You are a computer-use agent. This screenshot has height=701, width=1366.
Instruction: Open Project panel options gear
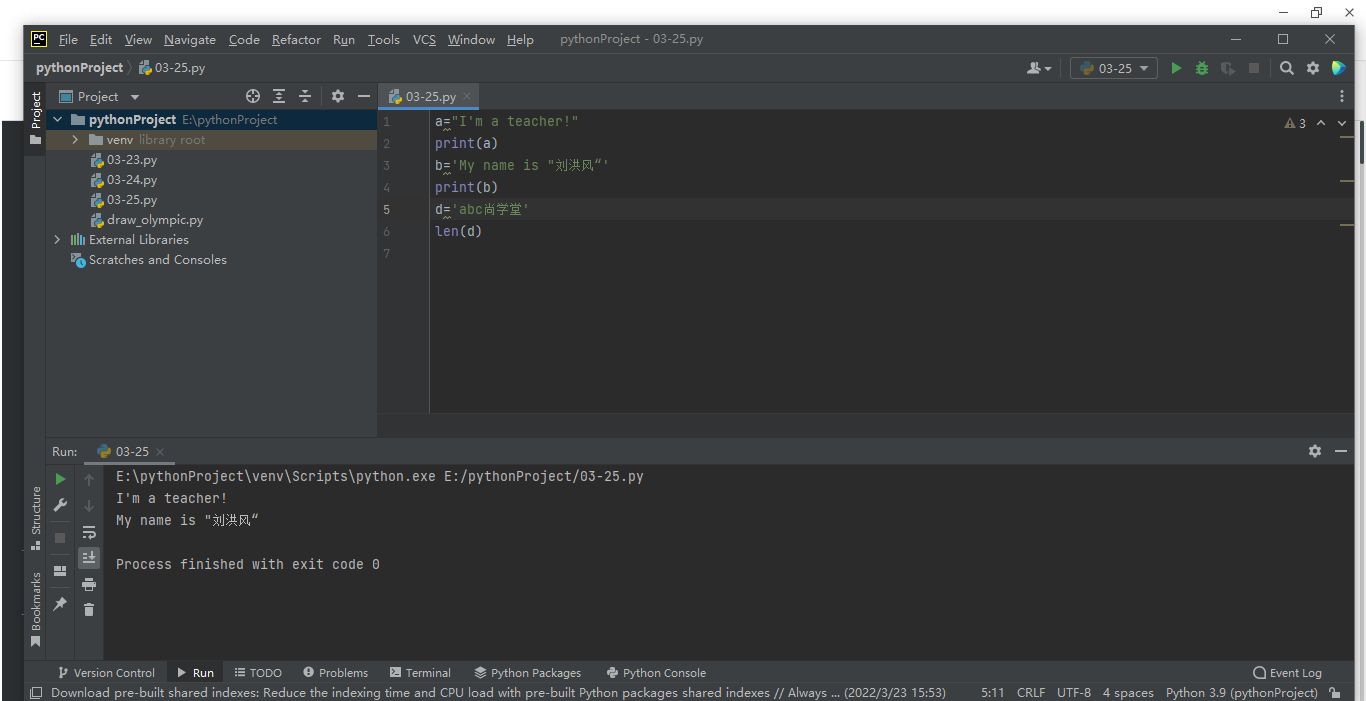click(x=338, y=96)
